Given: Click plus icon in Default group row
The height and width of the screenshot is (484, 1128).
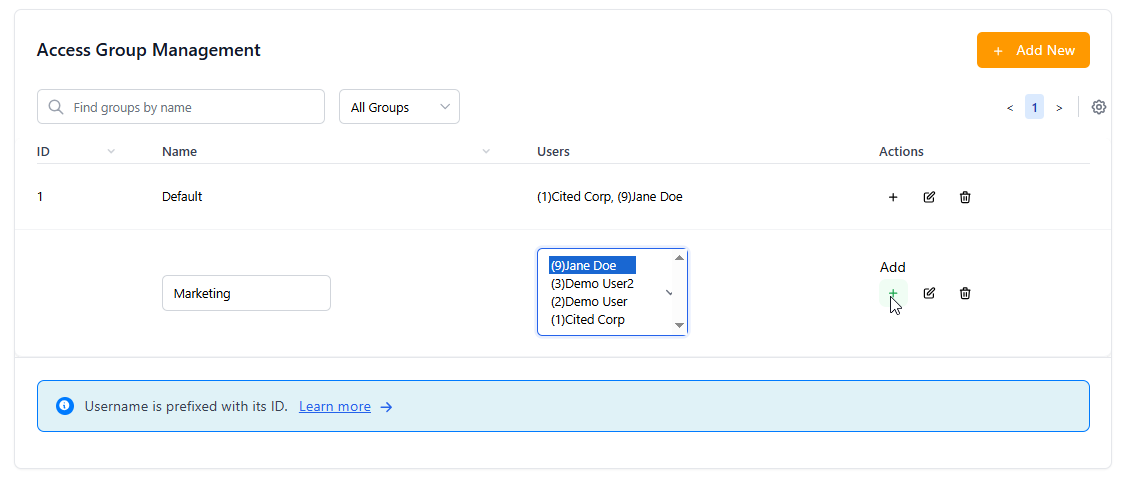Looking at the screenshot, I should point(893,197).
